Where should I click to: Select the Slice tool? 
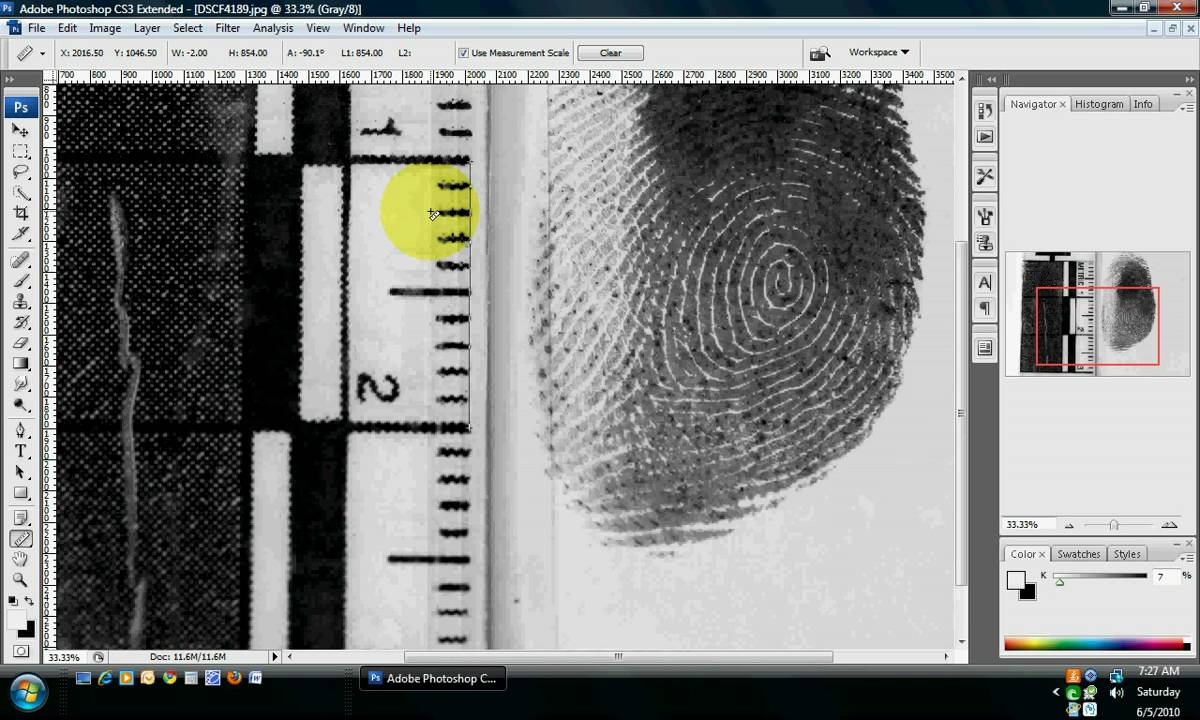[20, 234]
